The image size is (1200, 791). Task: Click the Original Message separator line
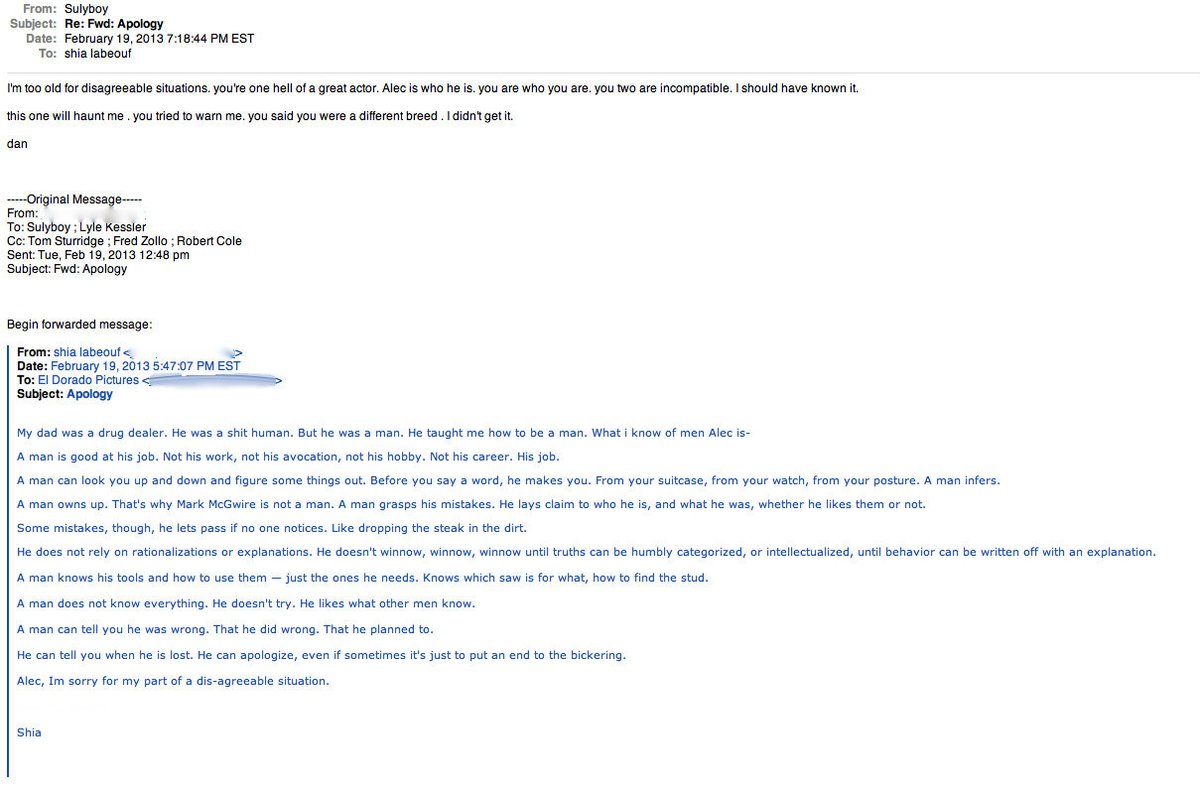click(x=74, y=199)
